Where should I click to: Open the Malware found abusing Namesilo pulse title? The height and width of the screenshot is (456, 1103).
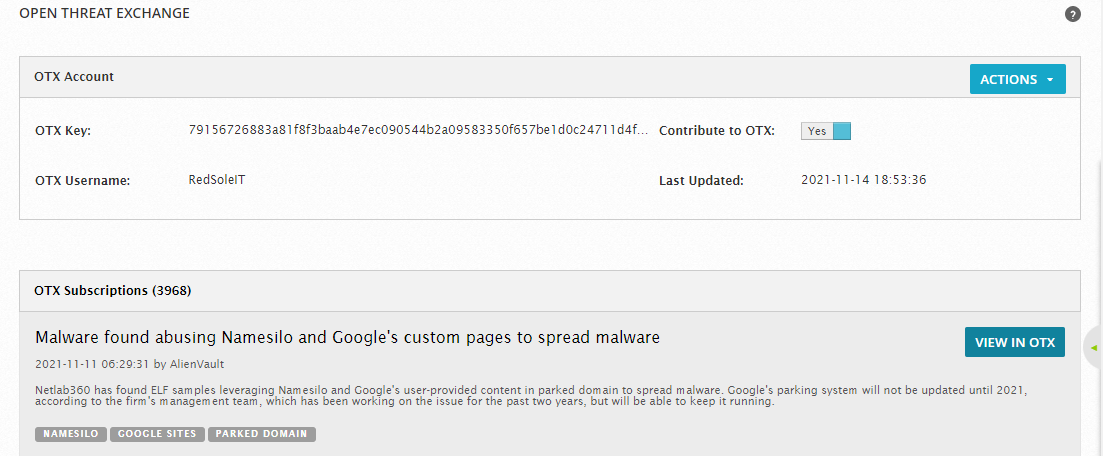click(x=348, y=338)
